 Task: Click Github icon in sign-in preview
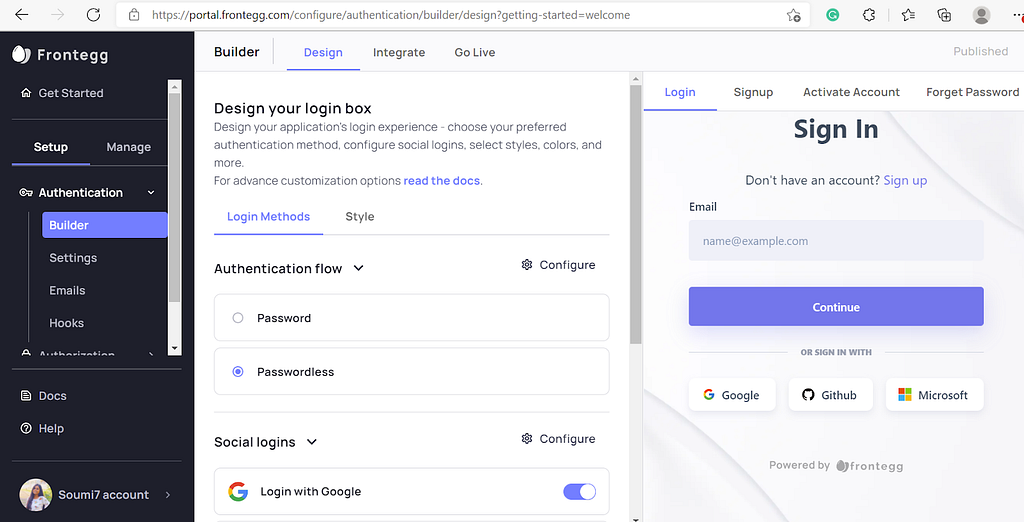pos(808,395)
